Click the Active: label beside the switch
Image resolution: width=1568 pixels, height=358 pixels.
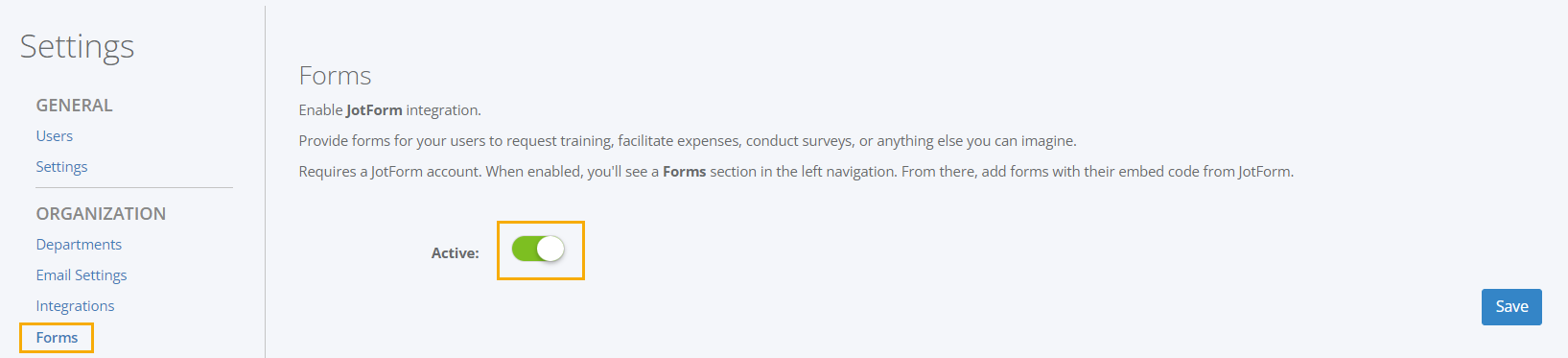pos(456,253)
